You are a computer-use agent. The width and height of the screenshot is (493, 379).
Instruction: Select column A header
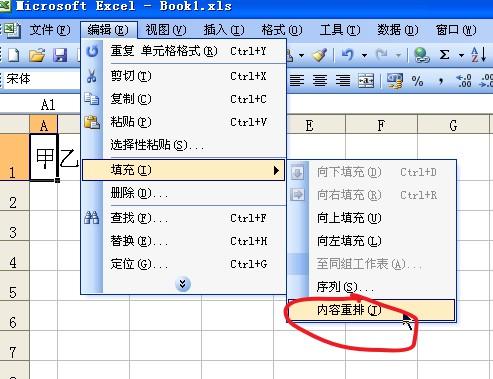point(44,126)
